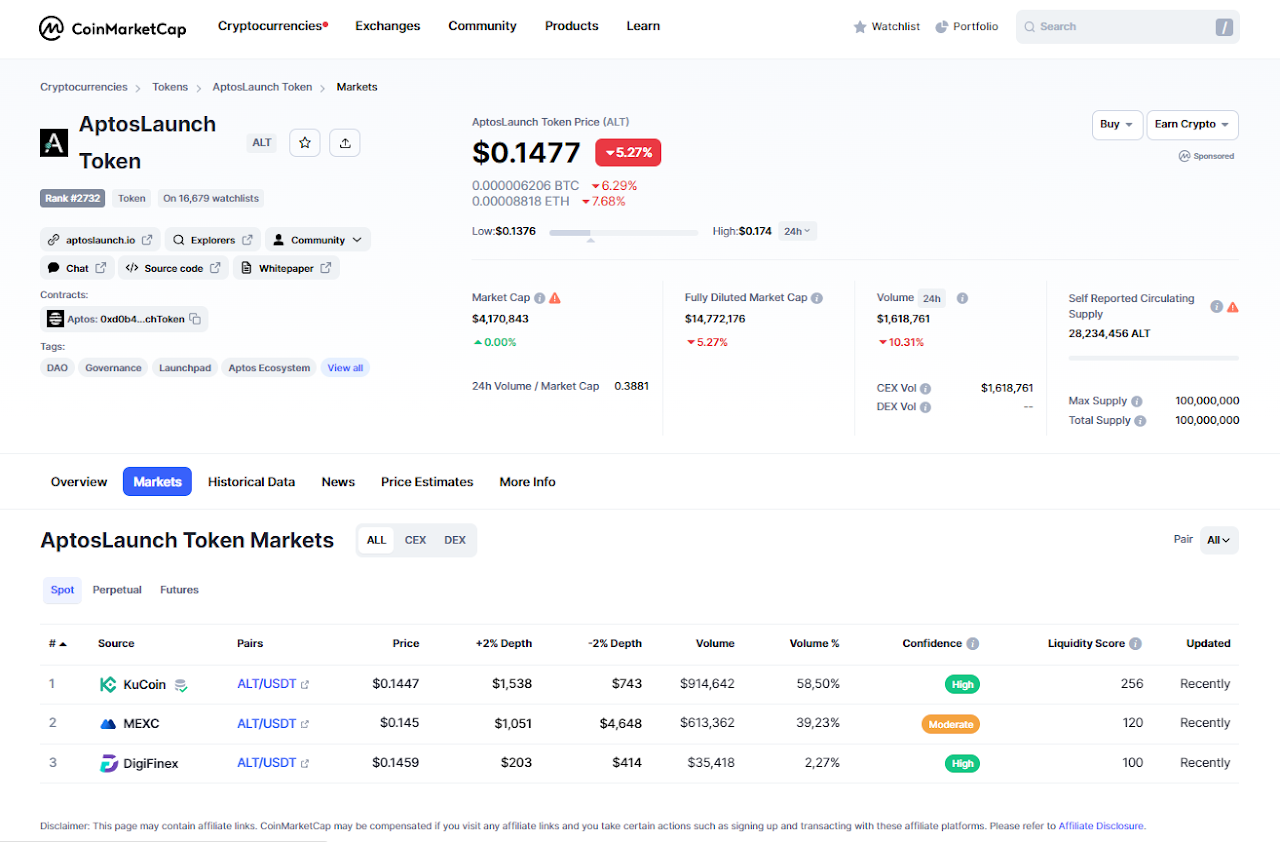Click Market Cap warning triangle icon
The height and width of the screenshot is (842, 1280).
pos(555,298)
